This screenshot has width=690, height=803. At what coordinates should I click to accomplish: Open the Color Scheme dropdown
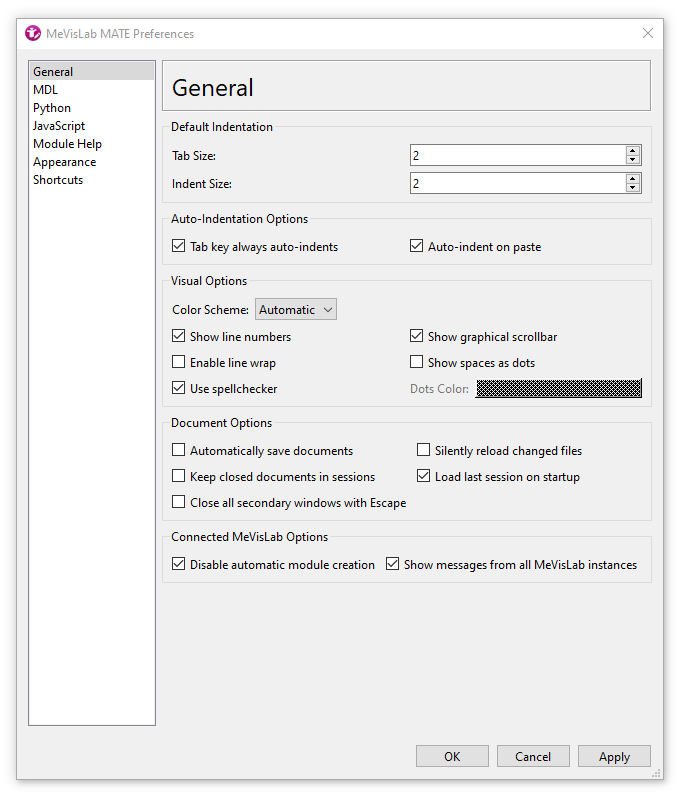pos(296,310)
